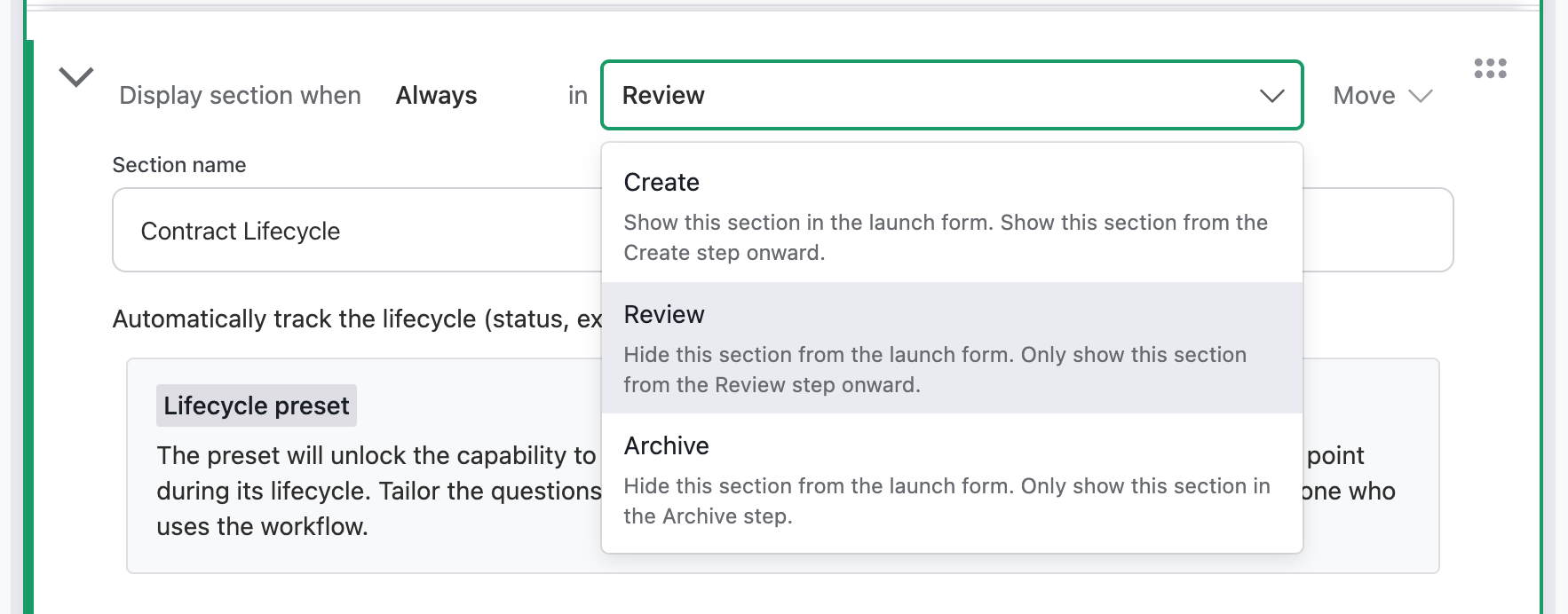The height and width of the screenshot is (614, 1568).
Task: Collapse the section with the chevron
Action: click(x=76, y=77)
